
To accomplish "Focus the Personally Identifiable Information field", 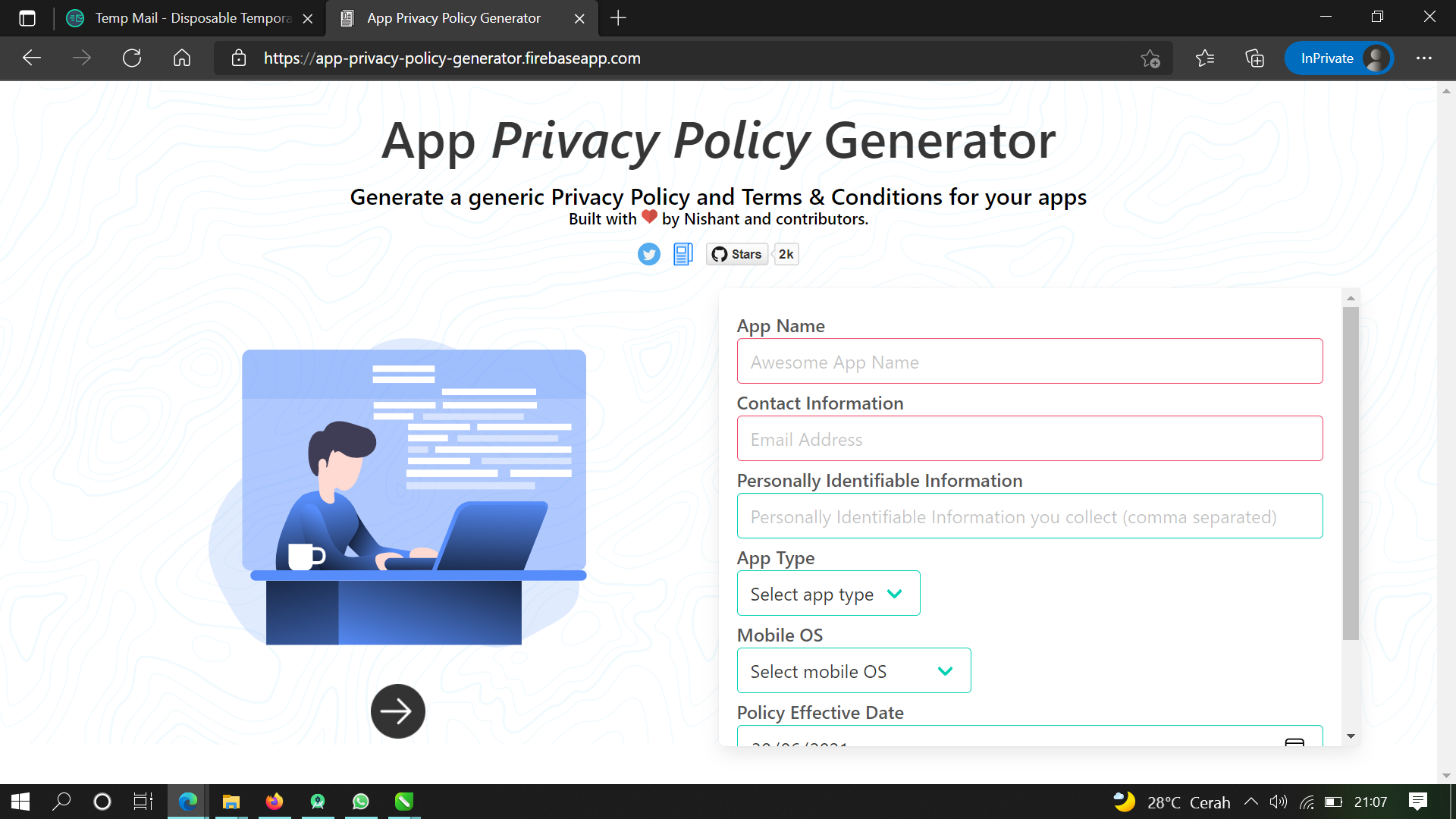I will click(x=1030, y=516).
